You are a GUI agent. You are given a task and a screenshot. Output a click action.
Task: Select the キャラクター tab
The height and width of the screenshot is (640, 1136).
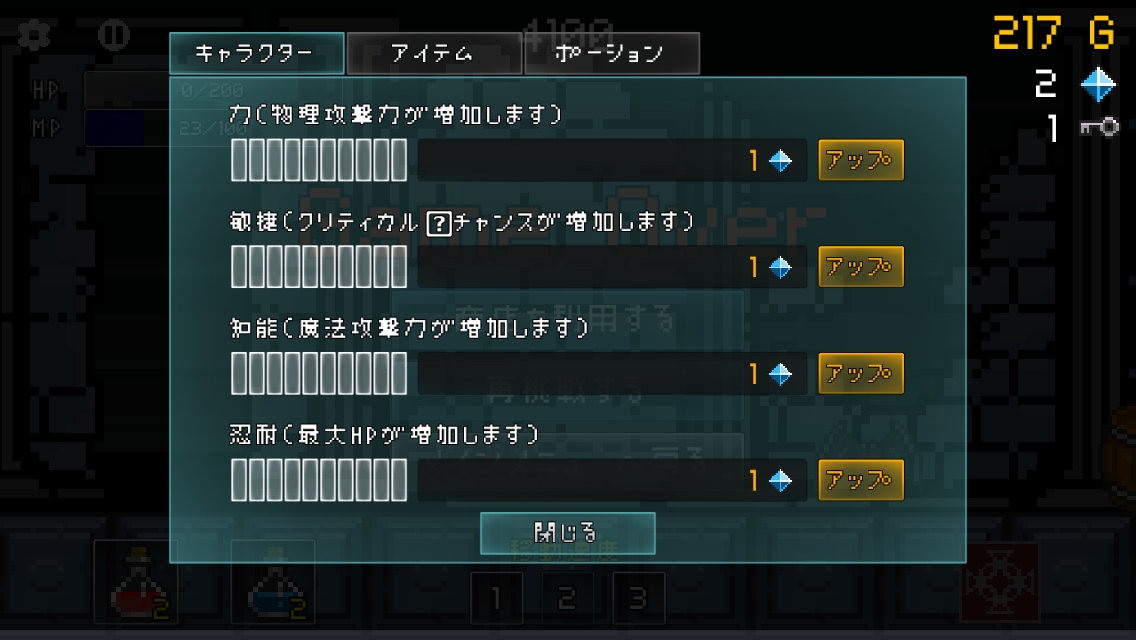256,53
